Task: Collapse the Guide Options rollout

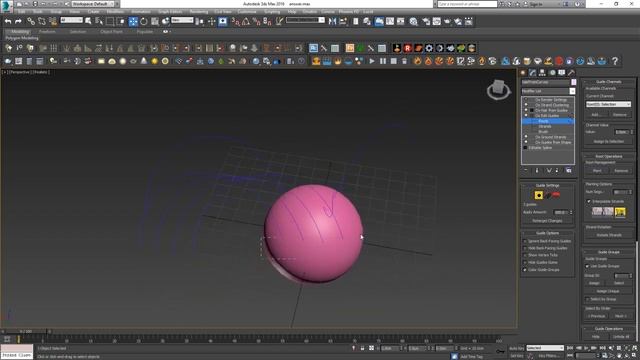Action: (547, 233)
